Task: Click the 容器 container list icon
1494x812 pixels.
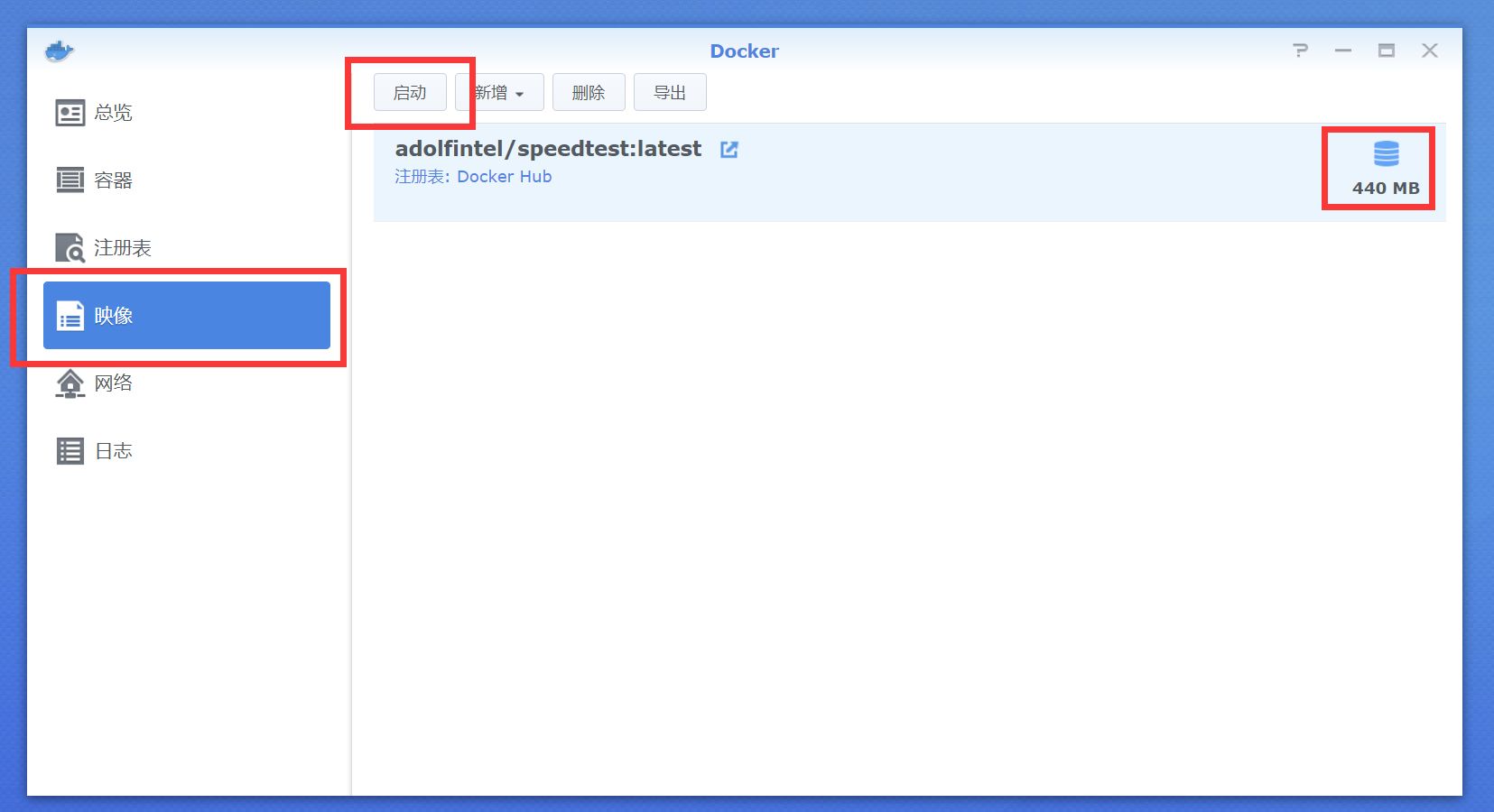Action: pos(70,180)
